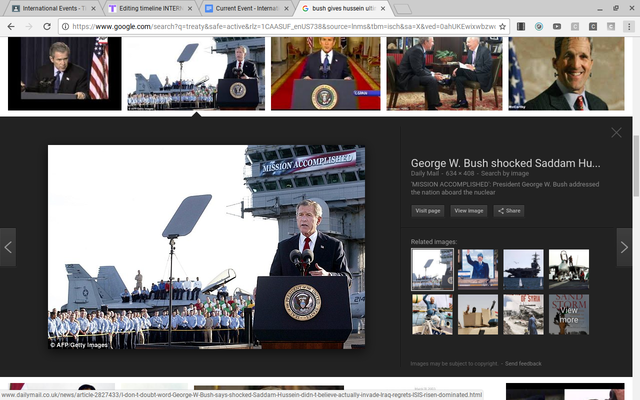Open related image of aircraft carrier at sea
640x400 pixels.
(523, 269)
